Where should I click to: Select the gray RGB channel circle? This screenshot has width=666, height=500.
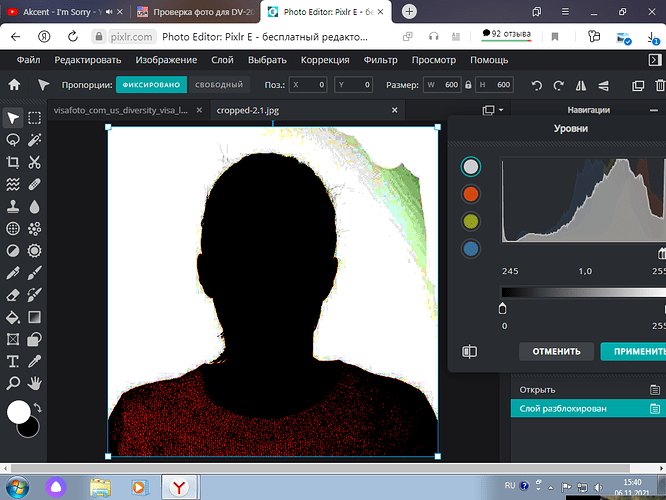click(471, 167)
